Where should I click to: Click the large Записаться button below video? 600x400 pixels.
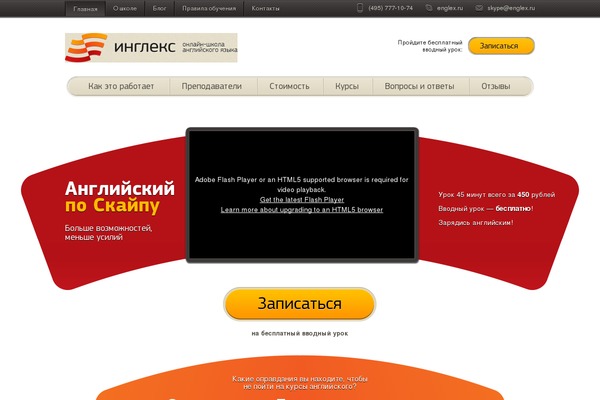point(300,304)
